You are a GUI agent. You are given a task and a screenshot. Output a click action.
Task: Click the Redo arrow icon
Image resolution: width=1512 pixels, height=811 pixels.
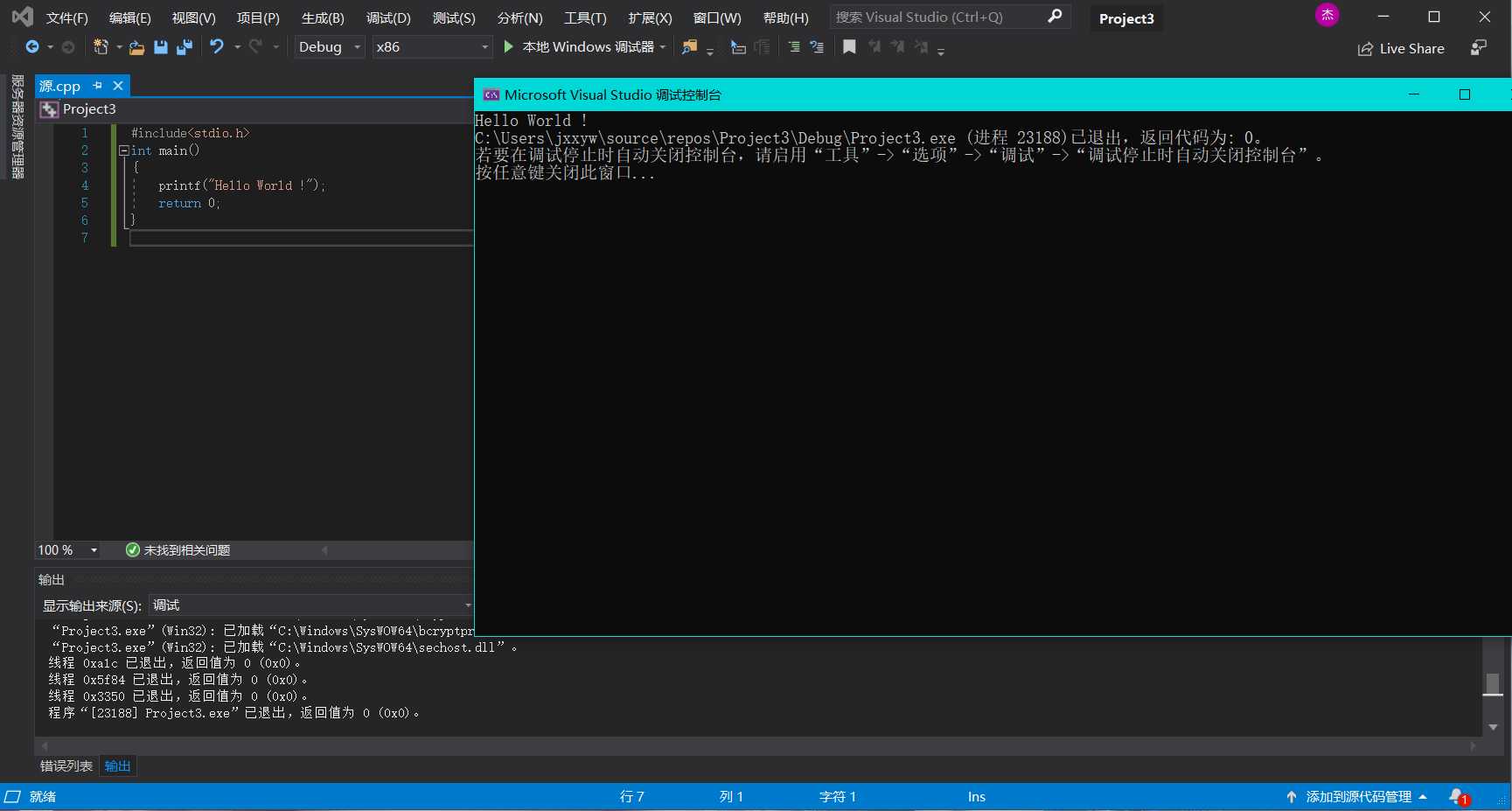click(x=255, y=47)
